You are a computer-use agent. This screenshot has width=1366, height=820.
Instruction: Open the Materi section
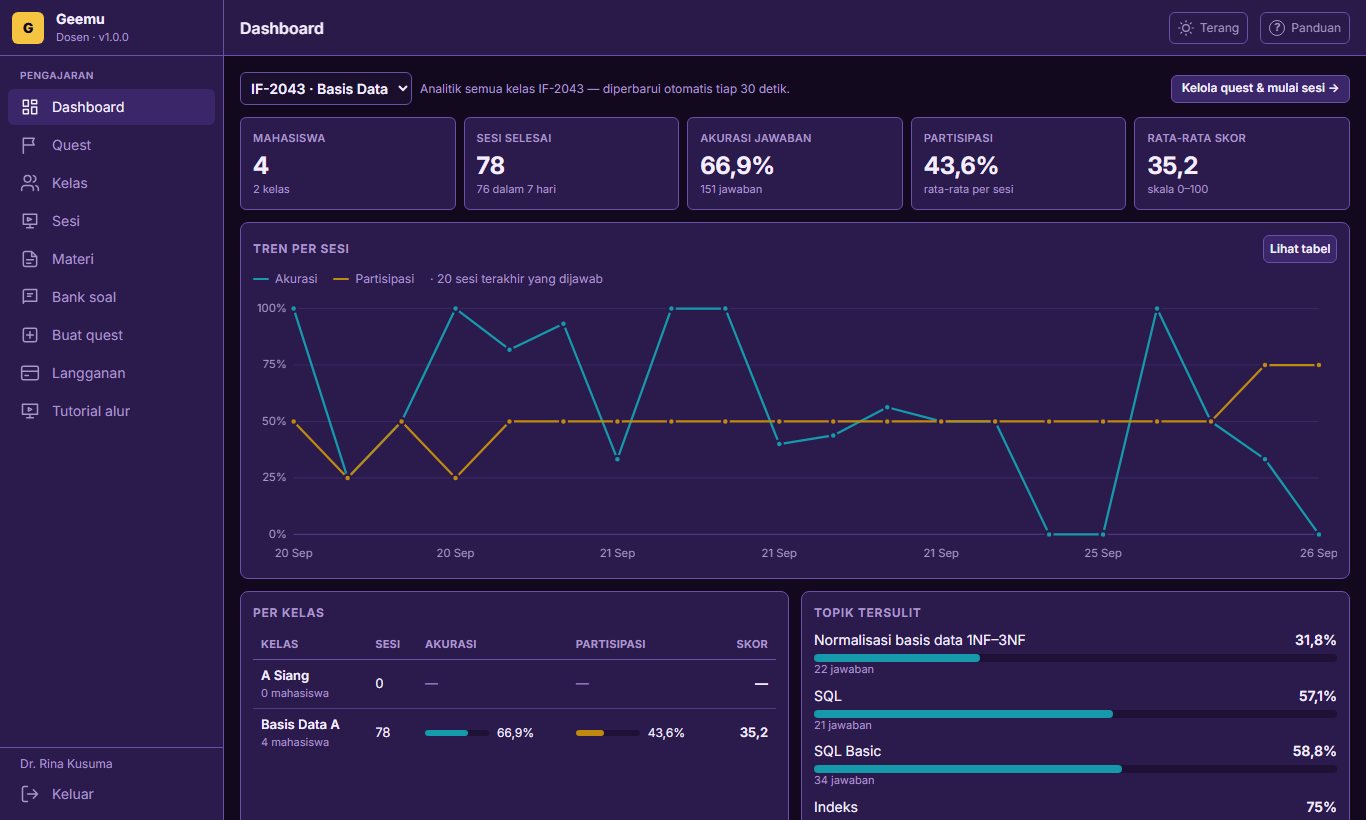[111, 259]
